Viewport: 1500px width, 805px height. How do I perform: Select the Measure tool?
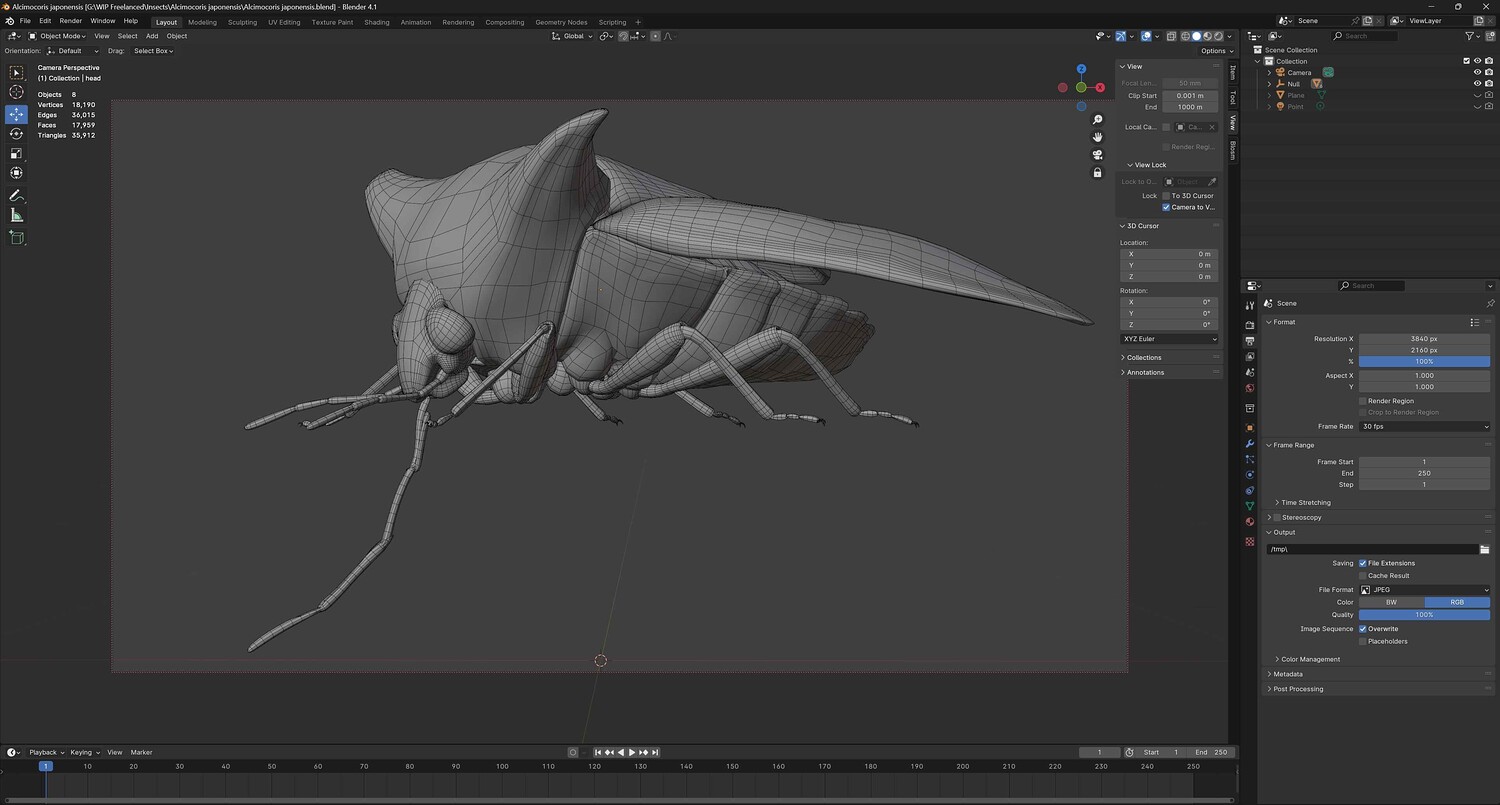[16, 216]
